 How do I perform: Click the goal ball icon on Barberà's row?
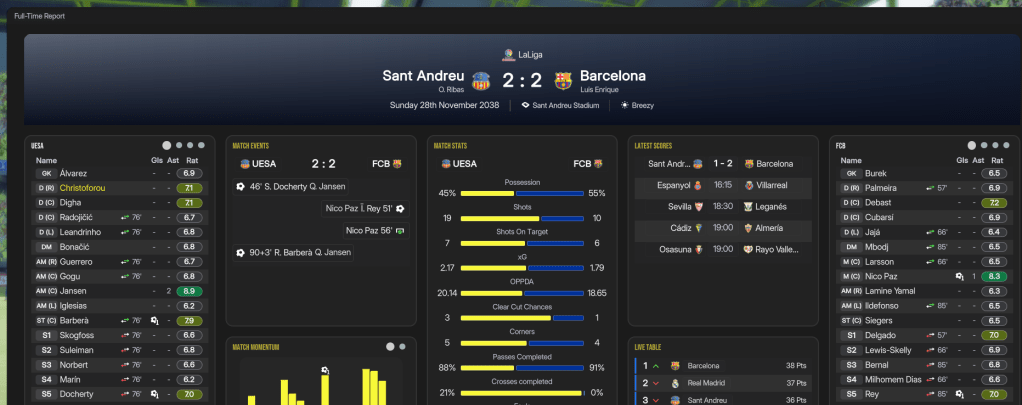tap(155, 321)
